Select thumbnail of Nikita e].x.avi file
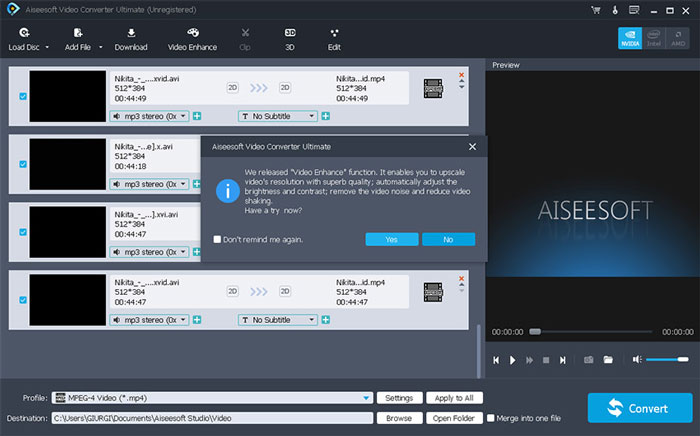Viewport: 700px width, 436px height. pos(68,164)
